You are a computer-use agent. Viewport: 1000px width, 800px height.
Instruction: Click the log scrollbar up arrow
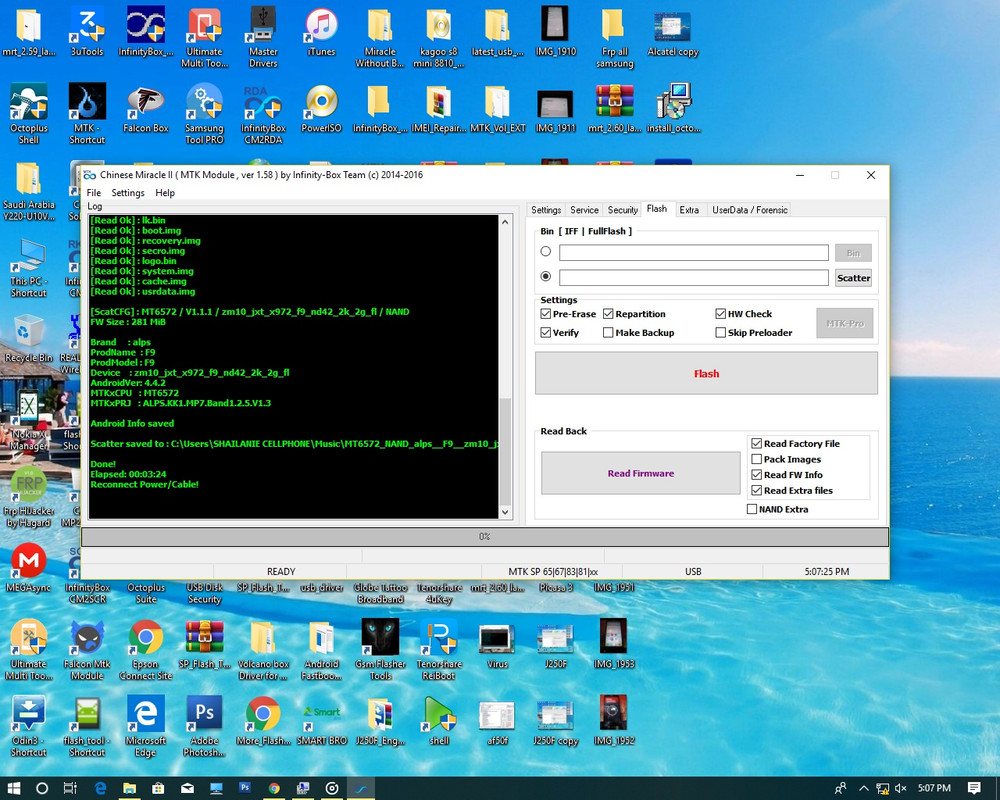tap(505, 222)
